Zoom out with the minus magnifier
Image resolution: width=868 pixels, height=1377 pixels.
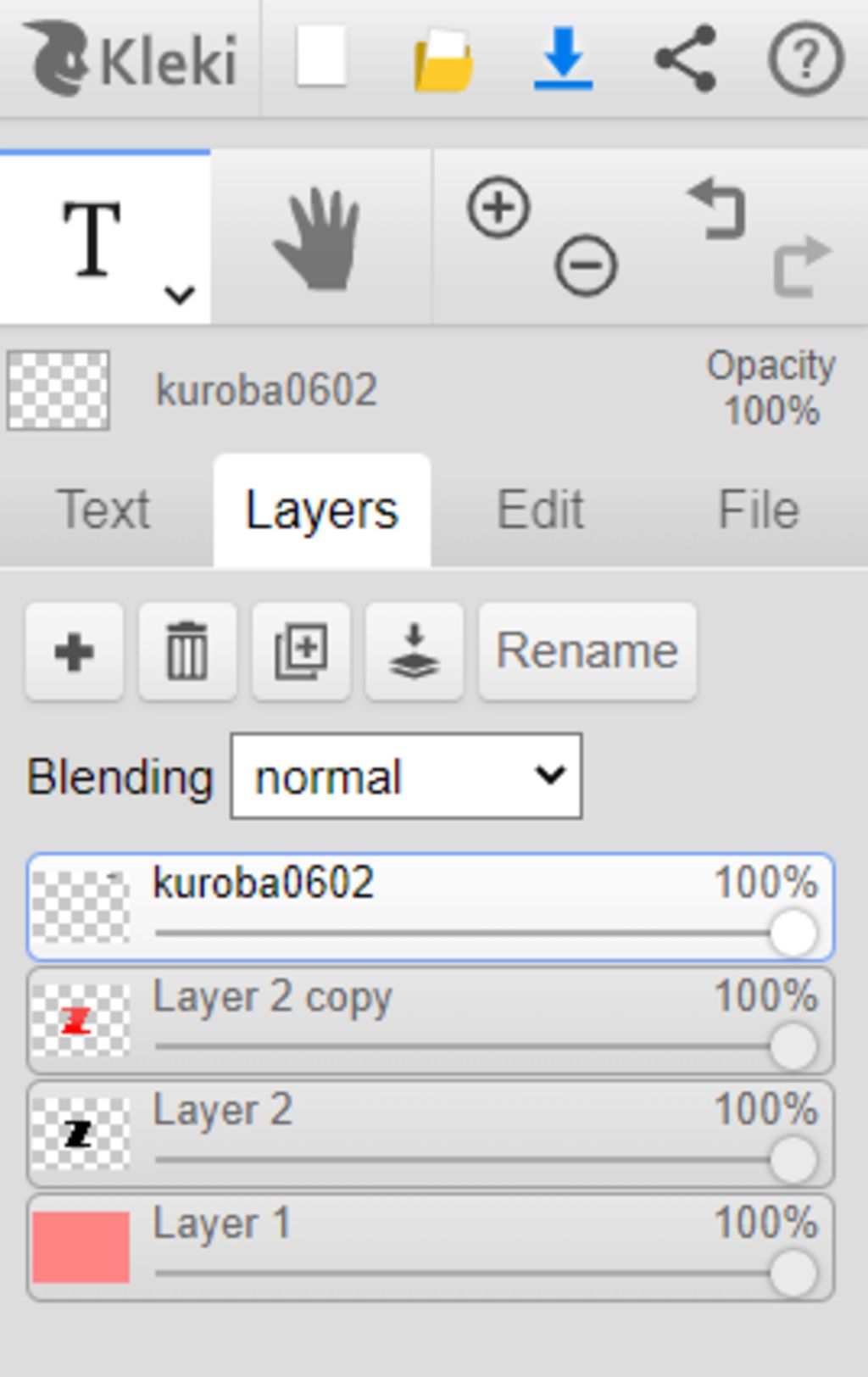[x=585, y=265]
